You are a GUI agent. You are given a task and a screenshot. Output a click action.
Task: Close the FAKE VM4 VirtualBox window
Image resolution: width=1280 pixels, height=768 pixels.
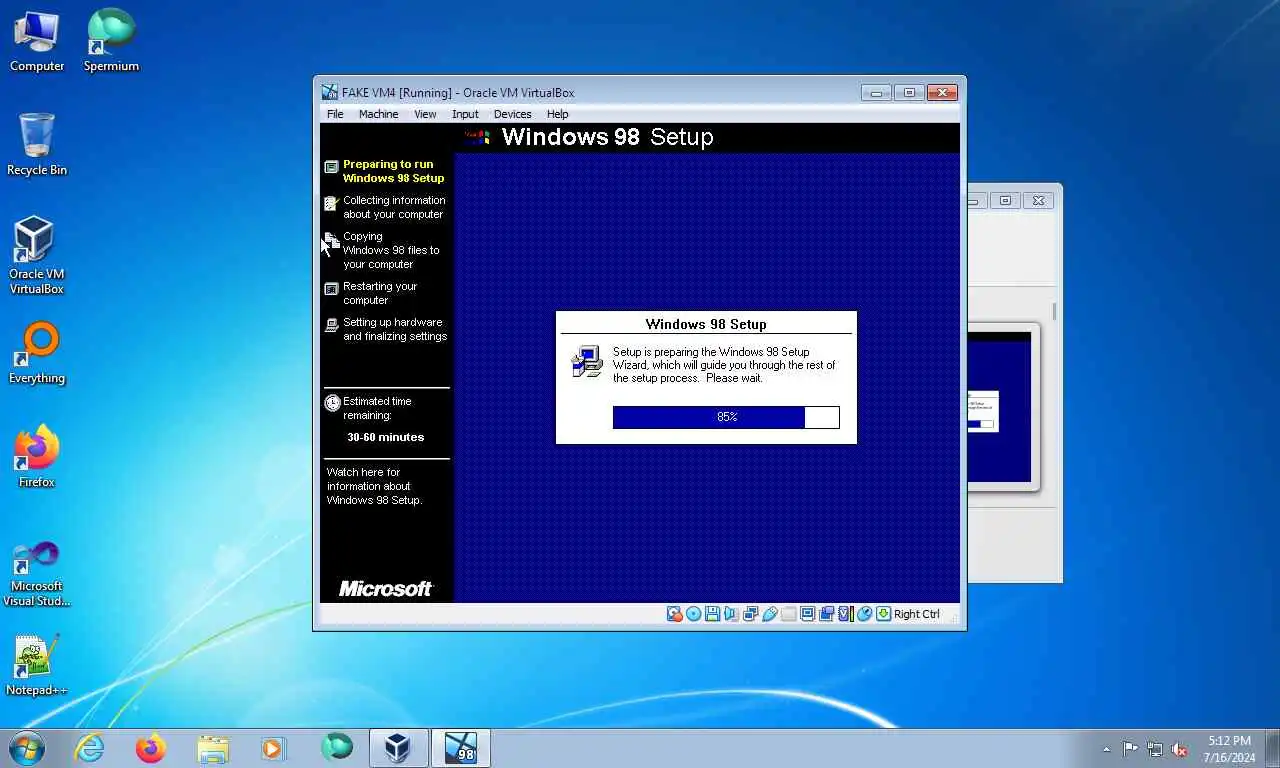click(x=942, y=93)
